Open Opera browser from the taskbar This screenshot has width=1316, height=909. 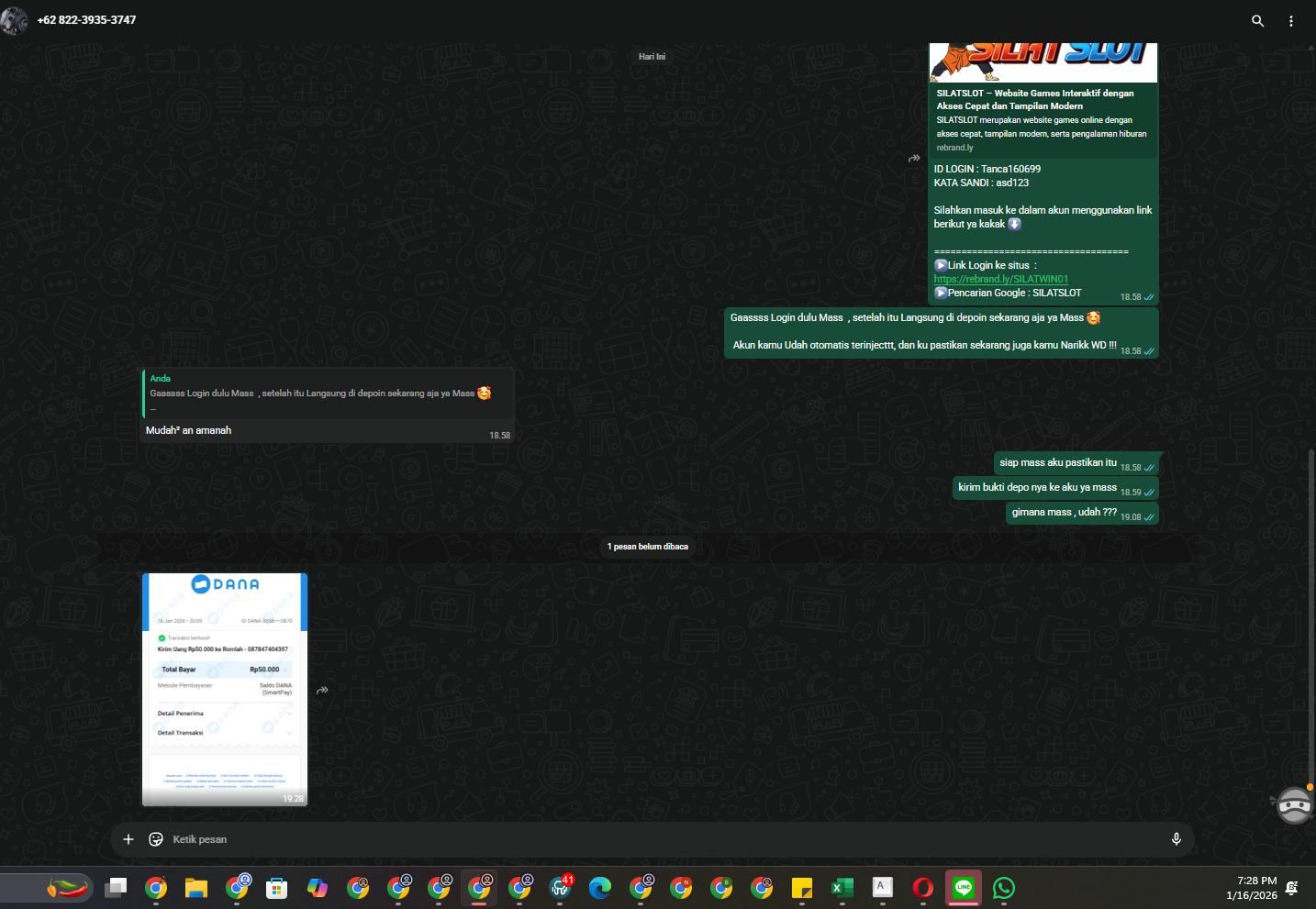(x=923, y=888)
